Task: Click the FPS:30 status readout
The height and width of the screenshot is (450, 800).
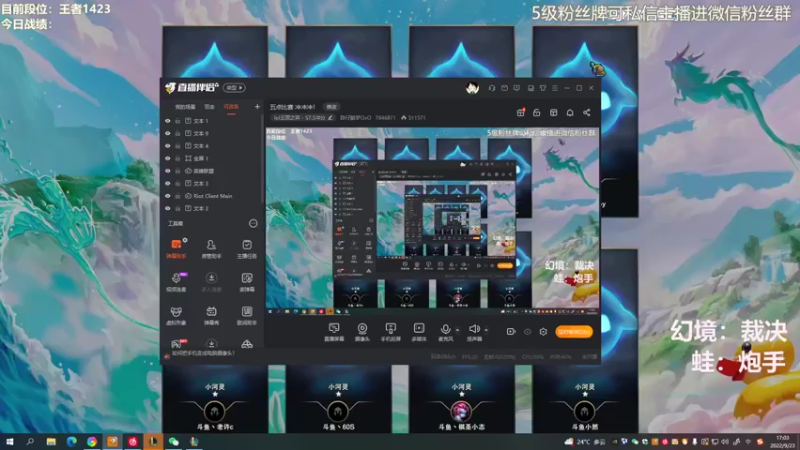Action: (x=469, y=357)
